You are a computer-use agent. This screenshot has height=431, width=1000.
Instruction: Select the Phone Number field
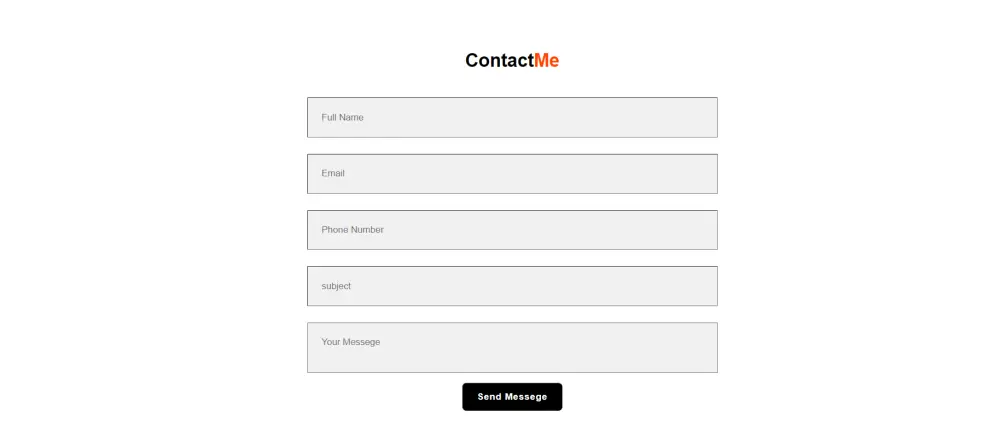[x=512, y=230]
